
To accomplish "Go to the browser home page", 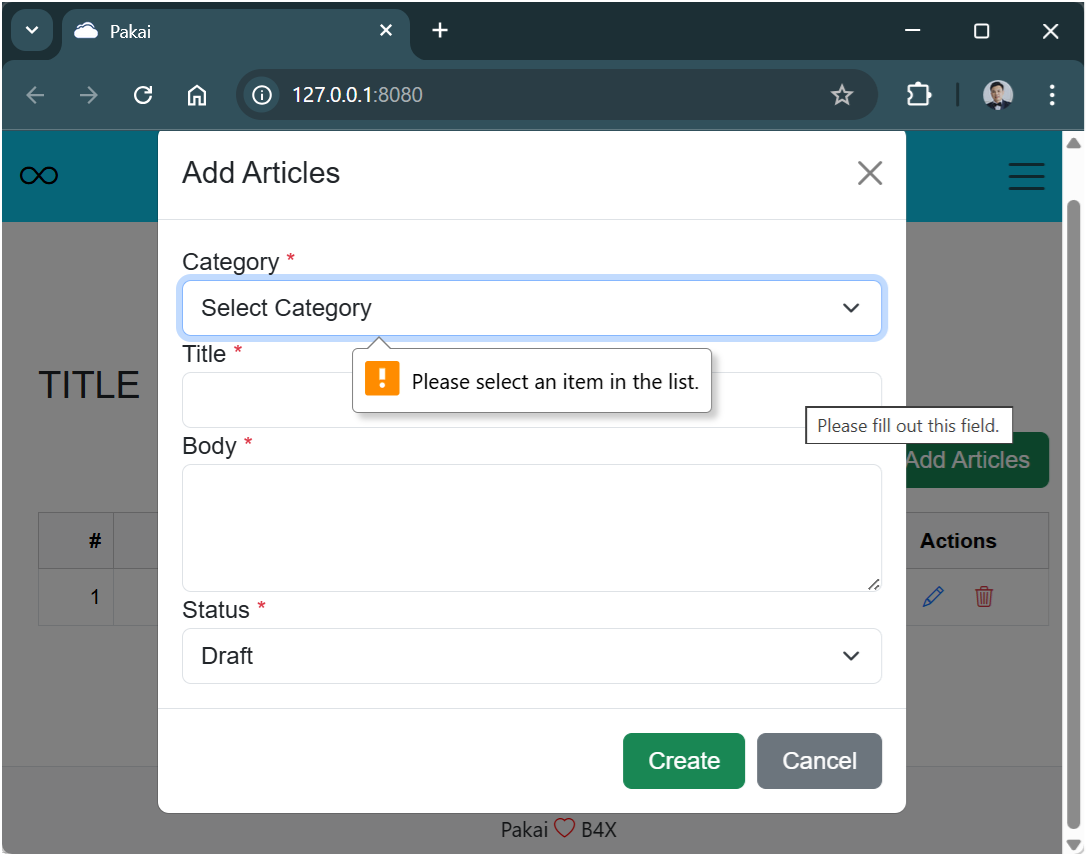I will (x=197, y=95).
